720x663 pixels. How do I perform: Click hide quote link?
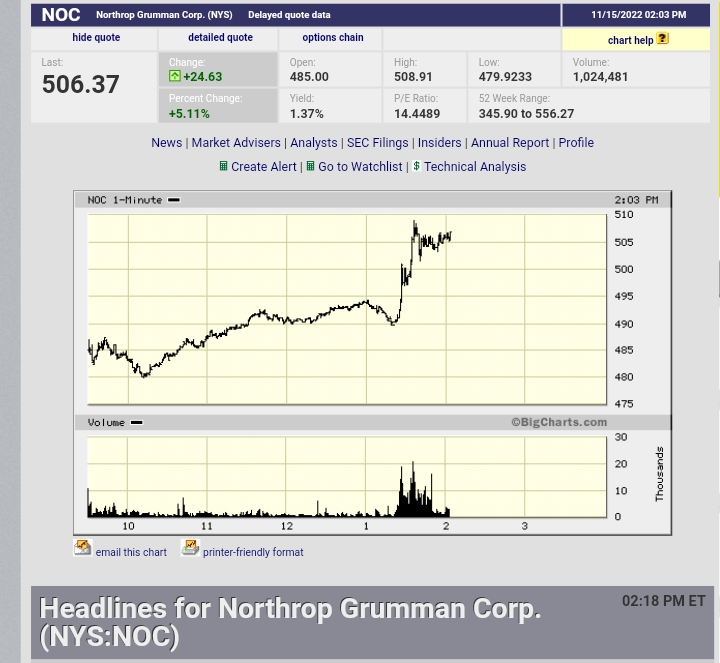(96, 37)
